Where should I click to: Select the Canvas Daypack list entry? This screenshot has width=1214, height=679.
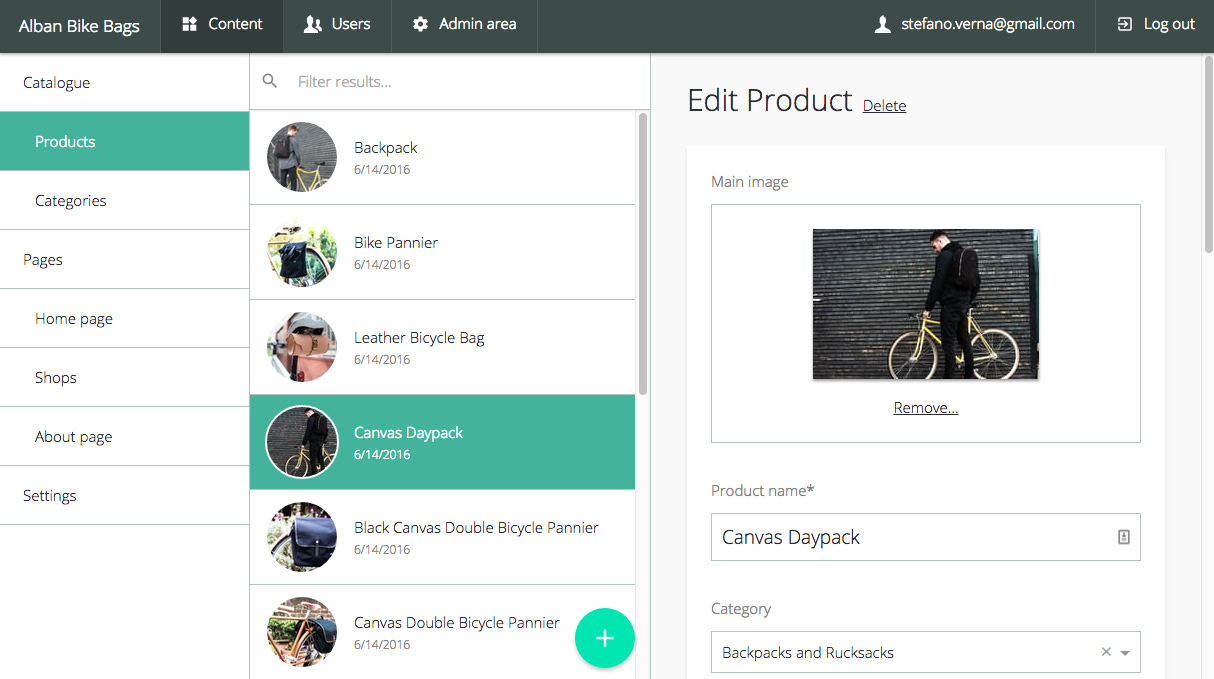point(442,442)
